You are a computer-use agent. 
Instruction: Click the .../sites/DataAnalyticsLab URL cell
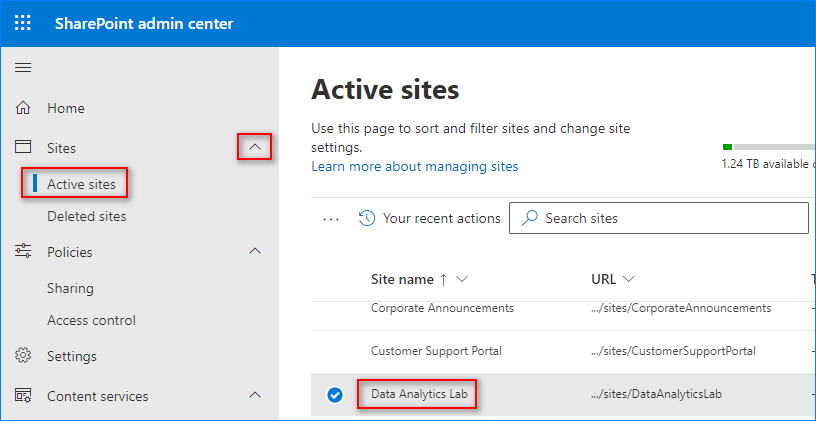(x=657, y=395)
